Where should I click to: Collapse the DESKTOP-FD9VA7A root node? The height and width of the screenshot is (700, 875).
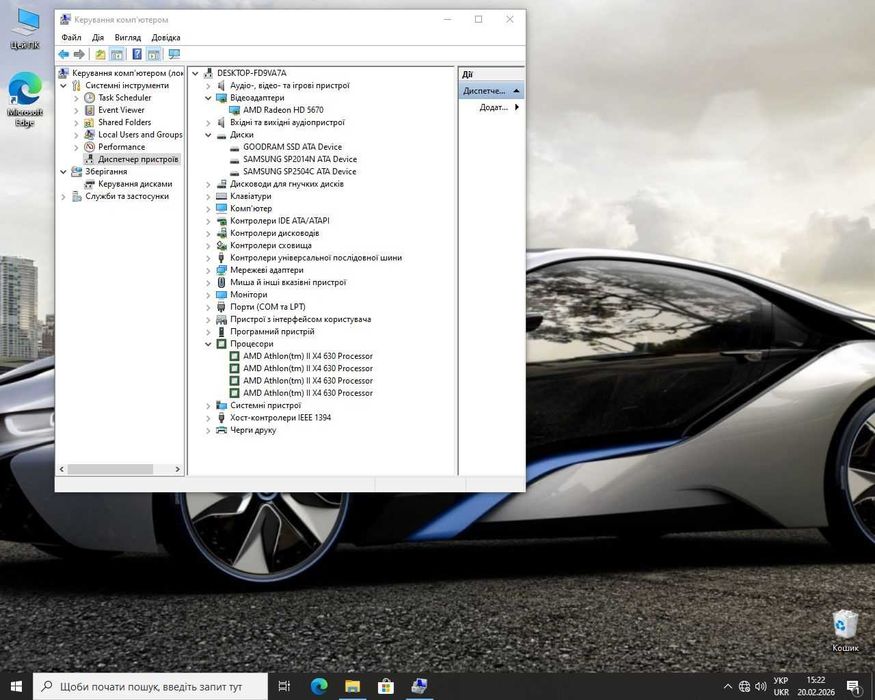tap(195, 73)
